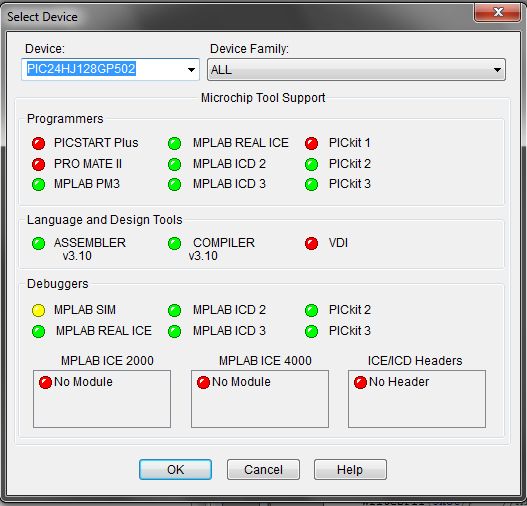
Task: Click the green PICkit 3 programmer indicator
Action: tap(312, 184)
